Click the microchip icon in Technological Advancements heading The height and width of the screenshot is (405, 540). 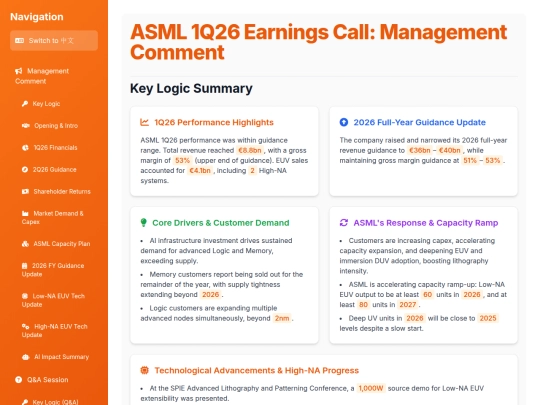pos(145,370)
